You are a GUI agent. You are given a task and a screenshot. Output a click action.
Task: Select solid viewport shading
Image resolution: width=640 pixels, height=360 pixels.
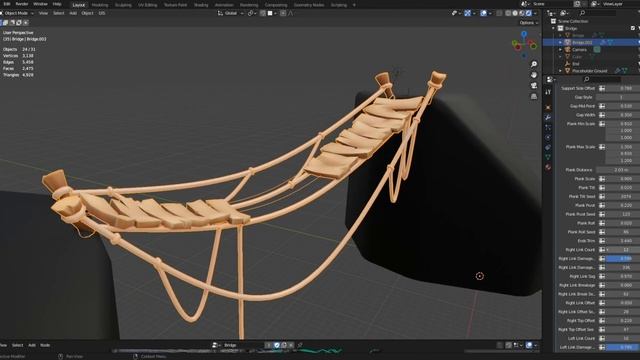pos(515,13)
